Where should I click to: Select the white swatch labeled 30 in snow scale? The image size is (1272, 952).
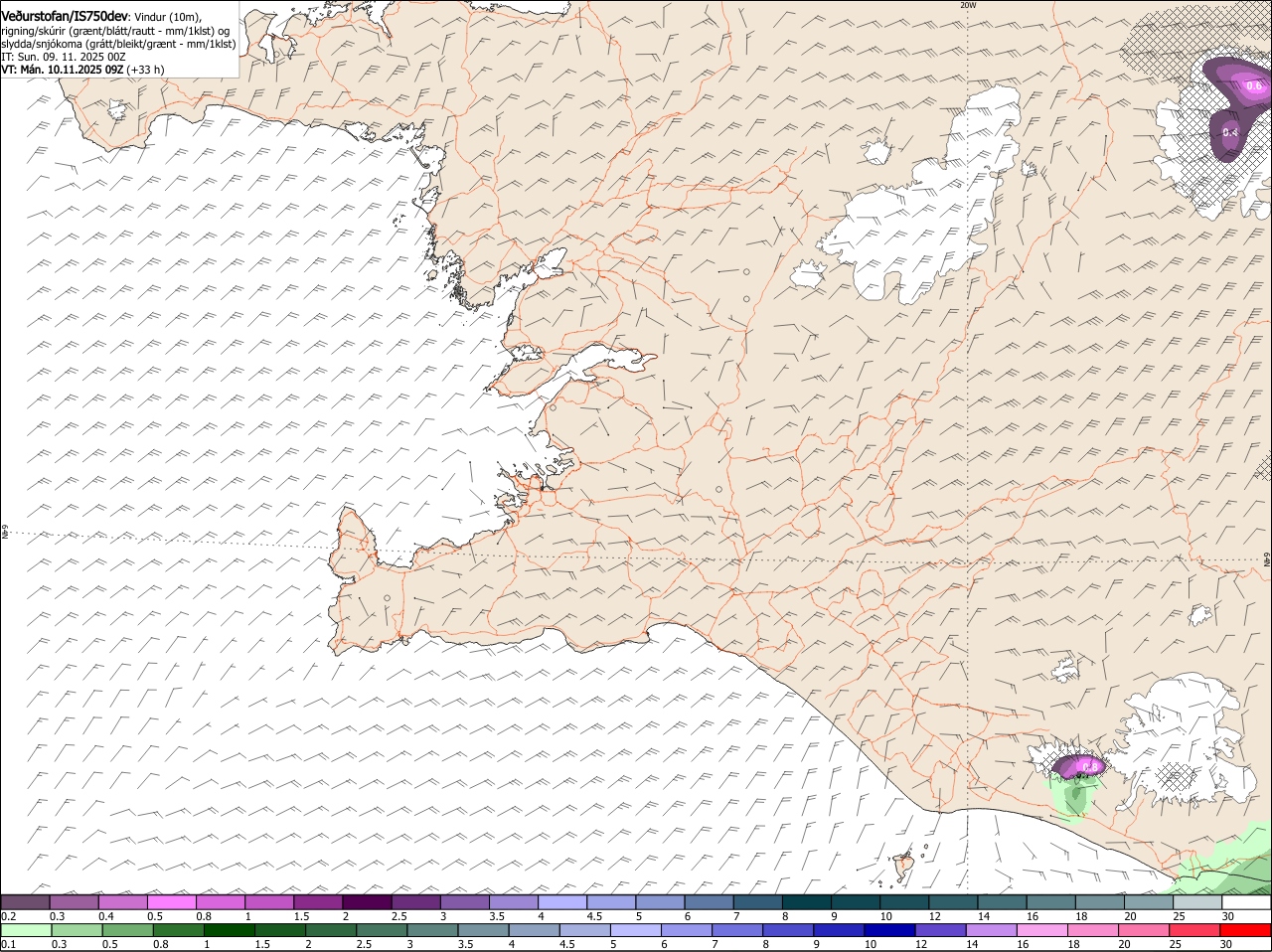pyautogui.click(x=1247, y=902)
